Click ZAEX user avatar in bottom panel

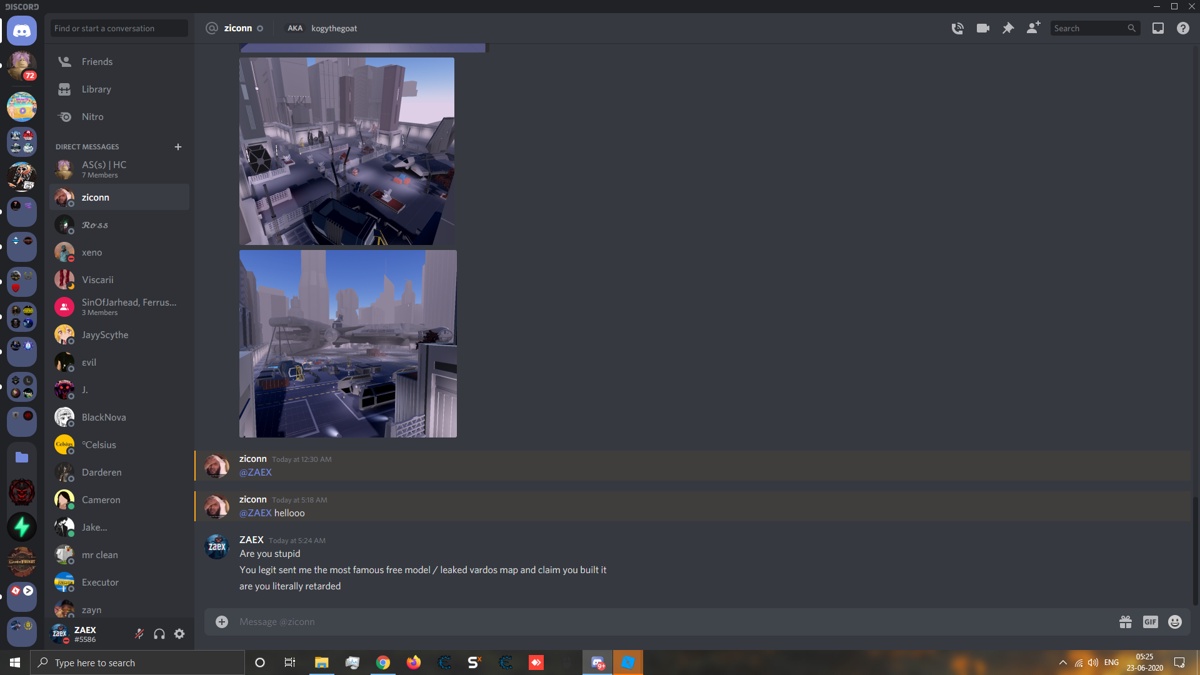point(60,634)
